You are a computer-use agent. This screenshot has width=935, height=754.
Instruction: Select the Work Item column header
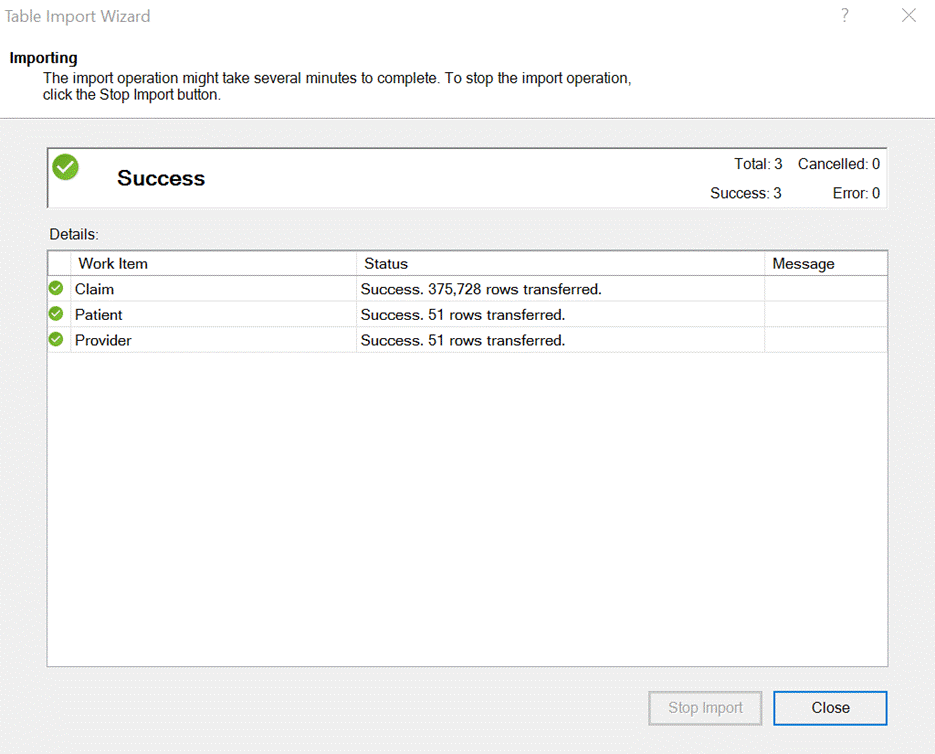coord(213,264)
